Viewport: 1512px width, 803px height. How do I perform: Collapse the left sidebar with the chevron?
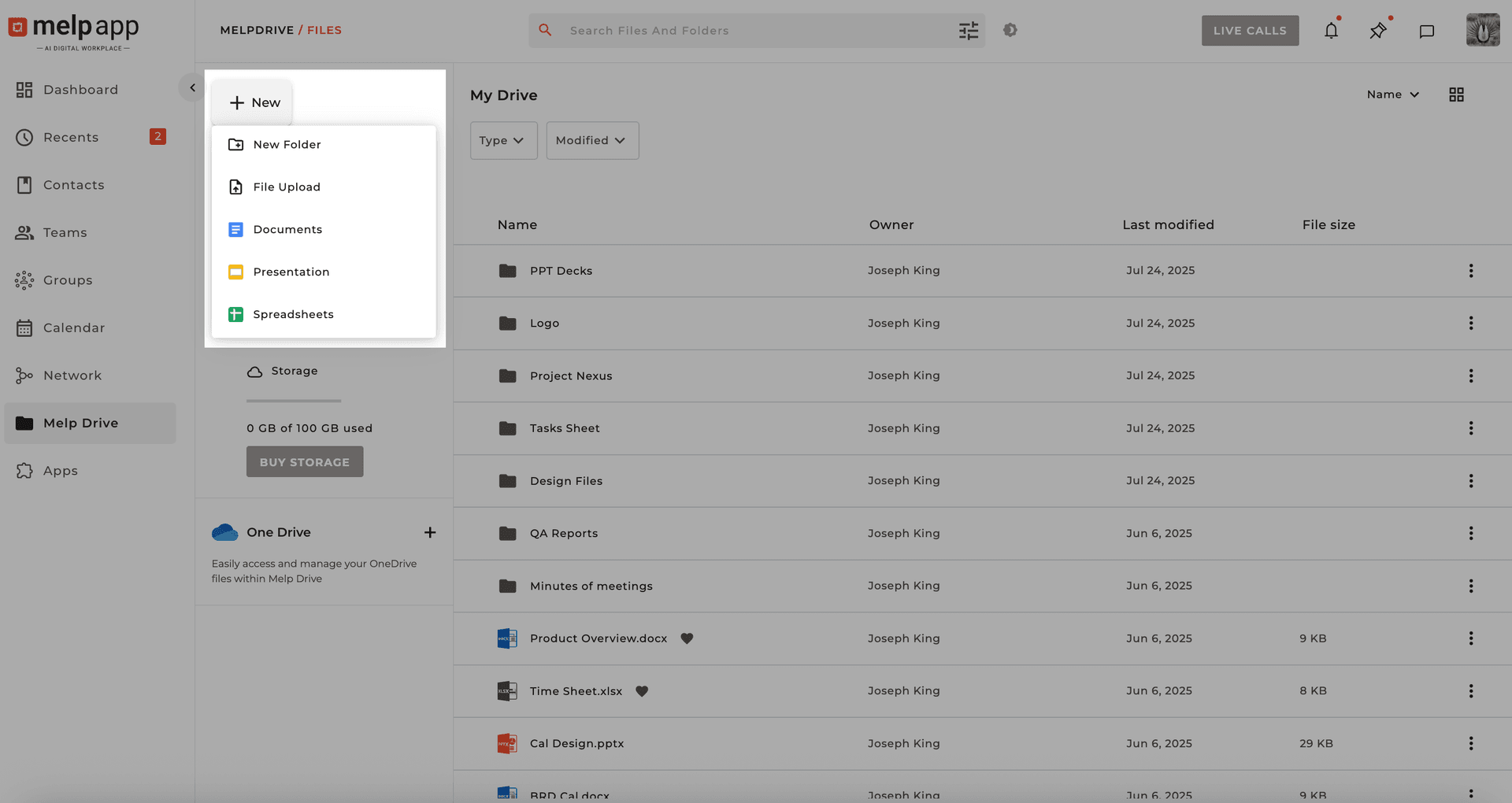click(x=191, y=87)
